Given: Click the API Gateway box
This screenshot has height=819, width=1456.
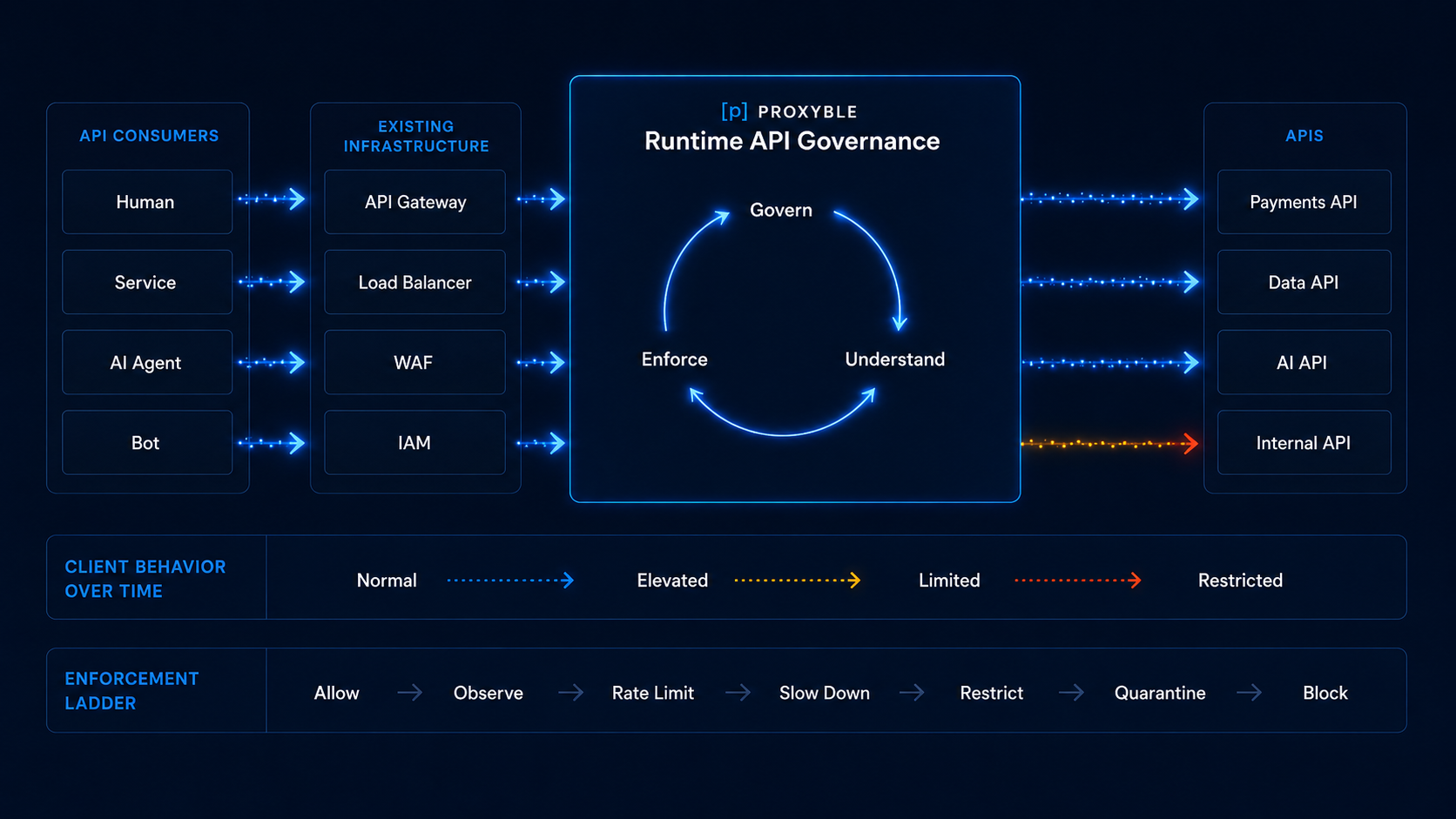Looking at the screenshot, I should click(415, 202).
